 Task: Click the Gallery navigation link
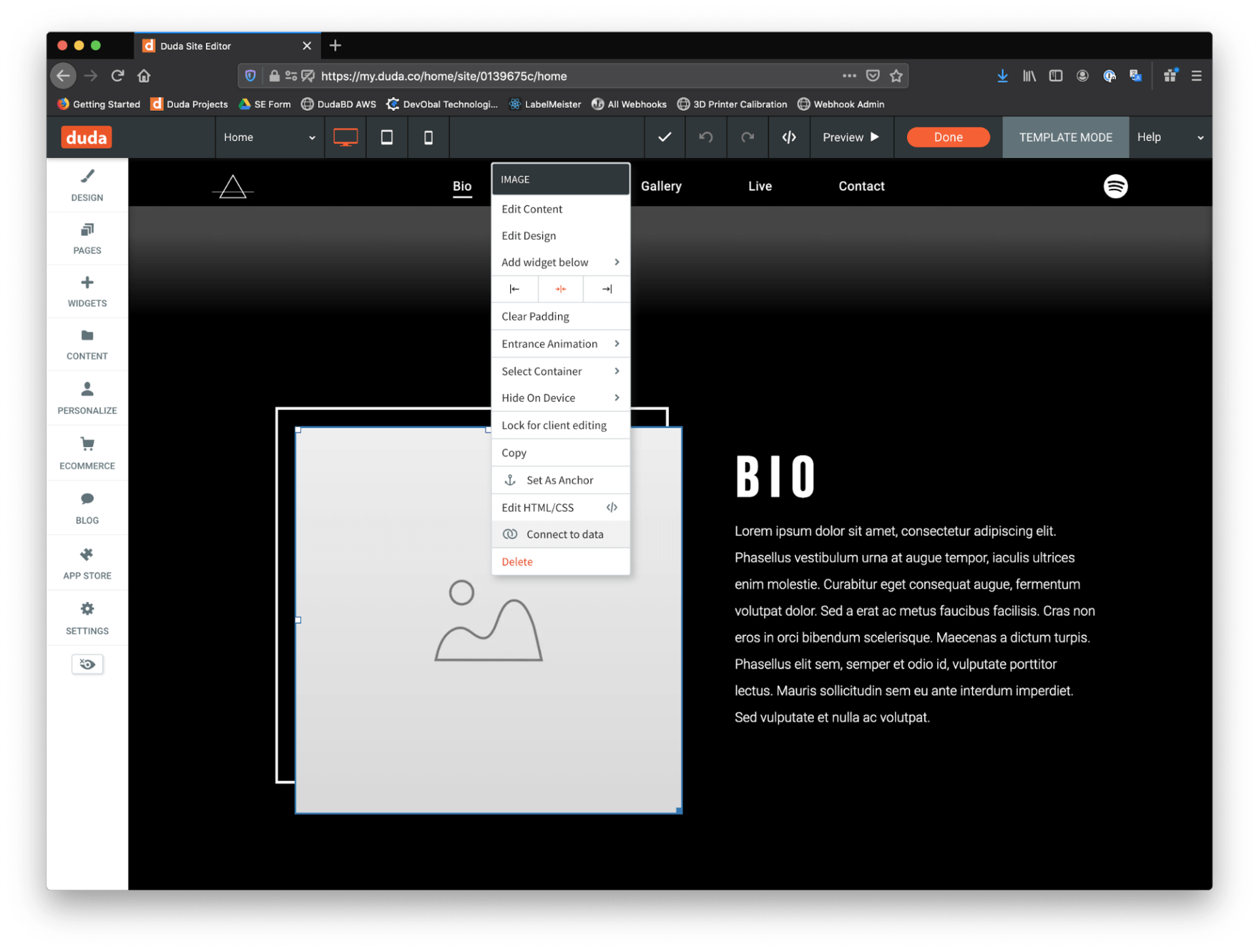[x=661, y=186]
